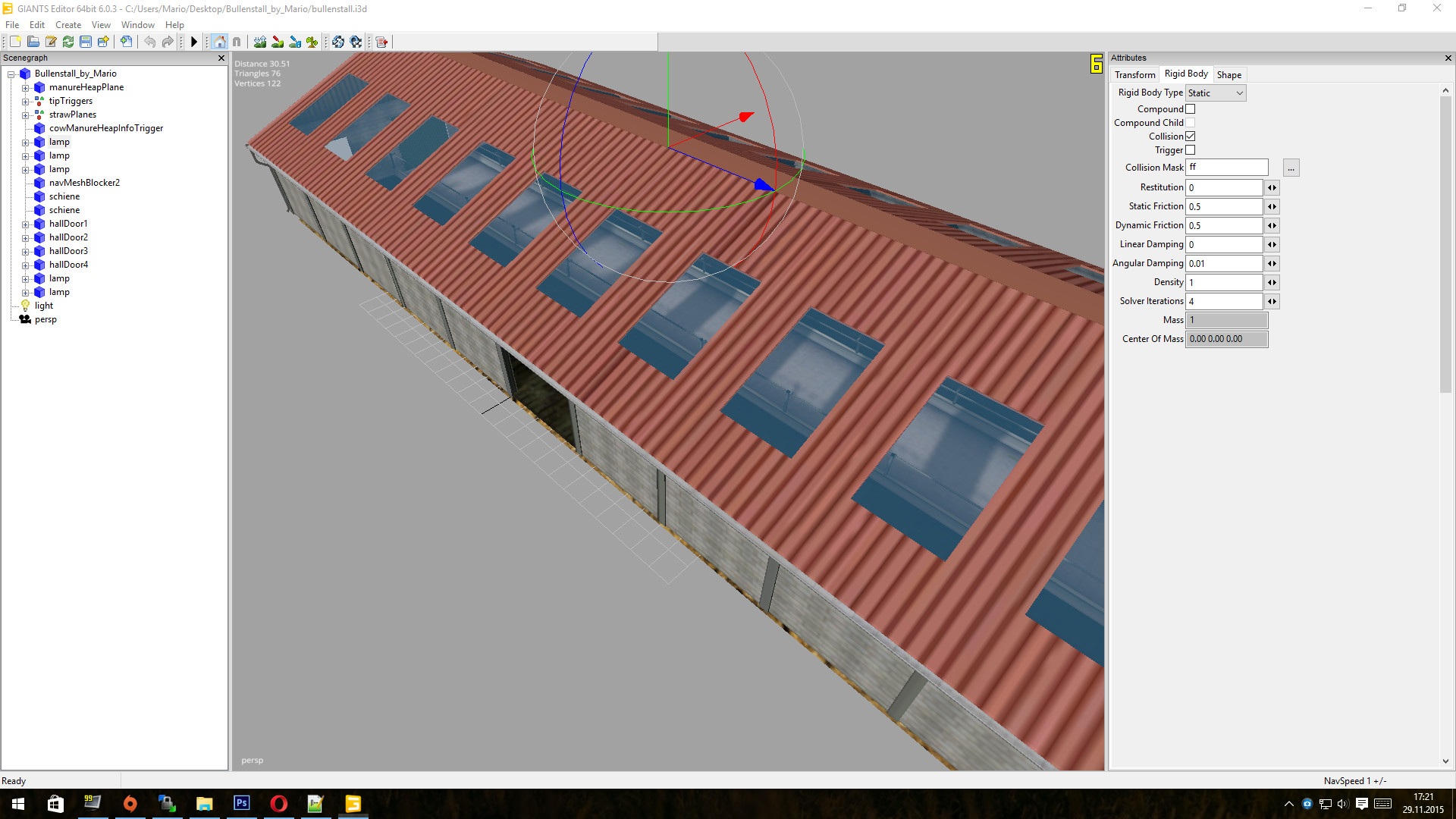Image resolution: width=1456 pixels, height=819 pixels.
Task: Toggle the house navigation mode icon
Action: click(x=219, y=42)
